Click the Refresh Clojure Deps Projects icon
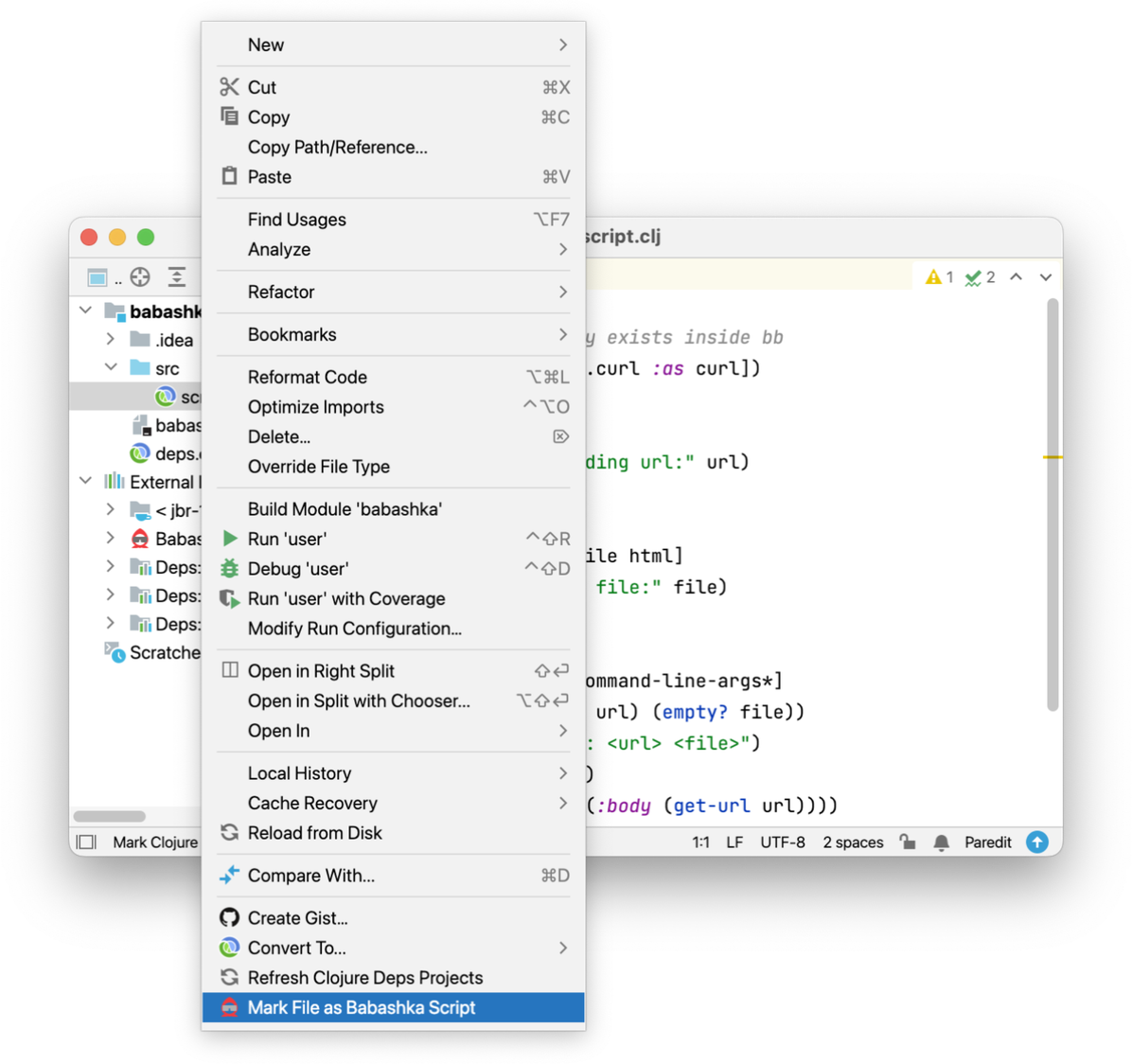1132x1064 pixels. tap(230, 977)
